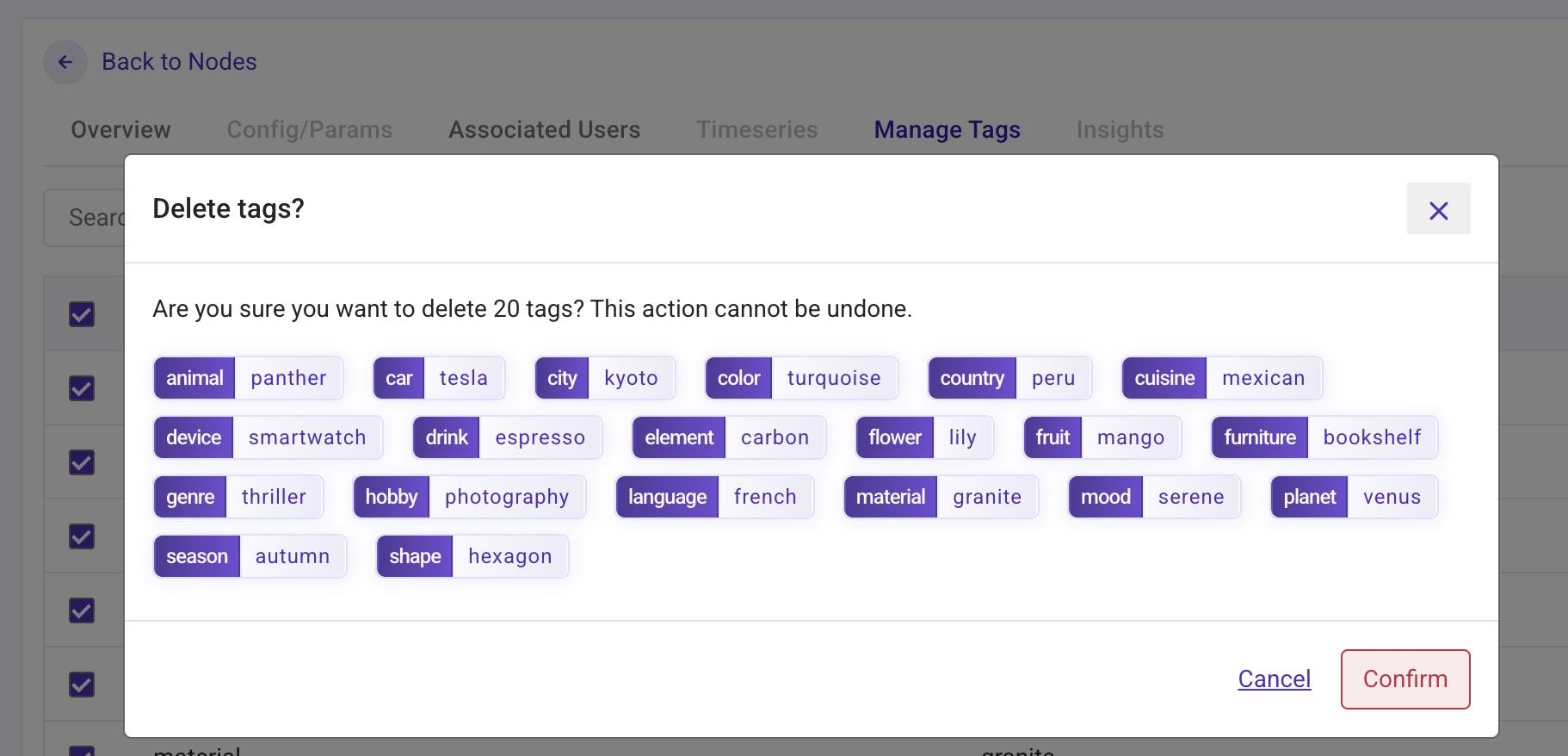
Task: Click the back arrow icon
Action: pos(65,62)
